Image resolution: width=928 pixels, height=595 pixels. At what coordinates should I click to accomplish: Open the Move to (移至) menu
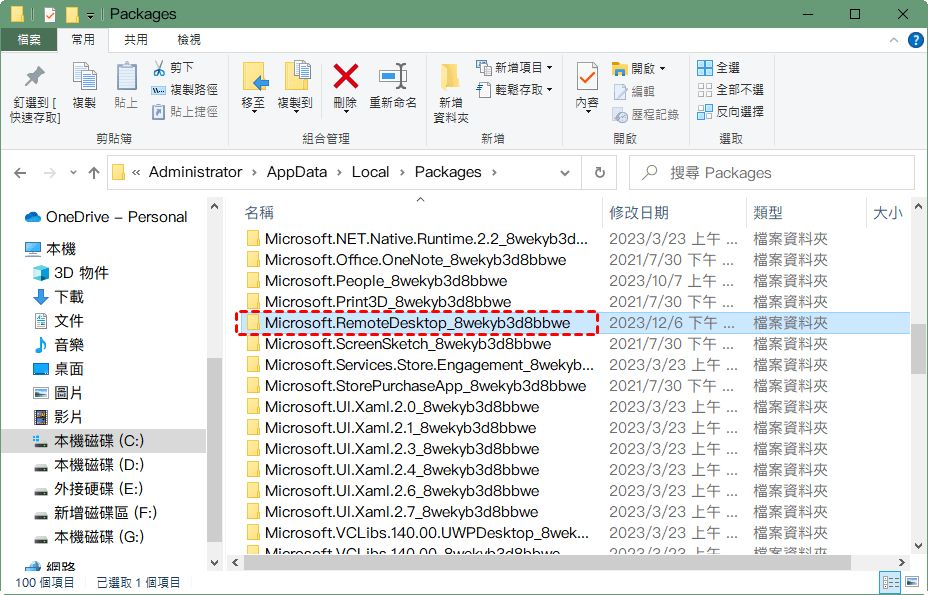tap(255, 86)
